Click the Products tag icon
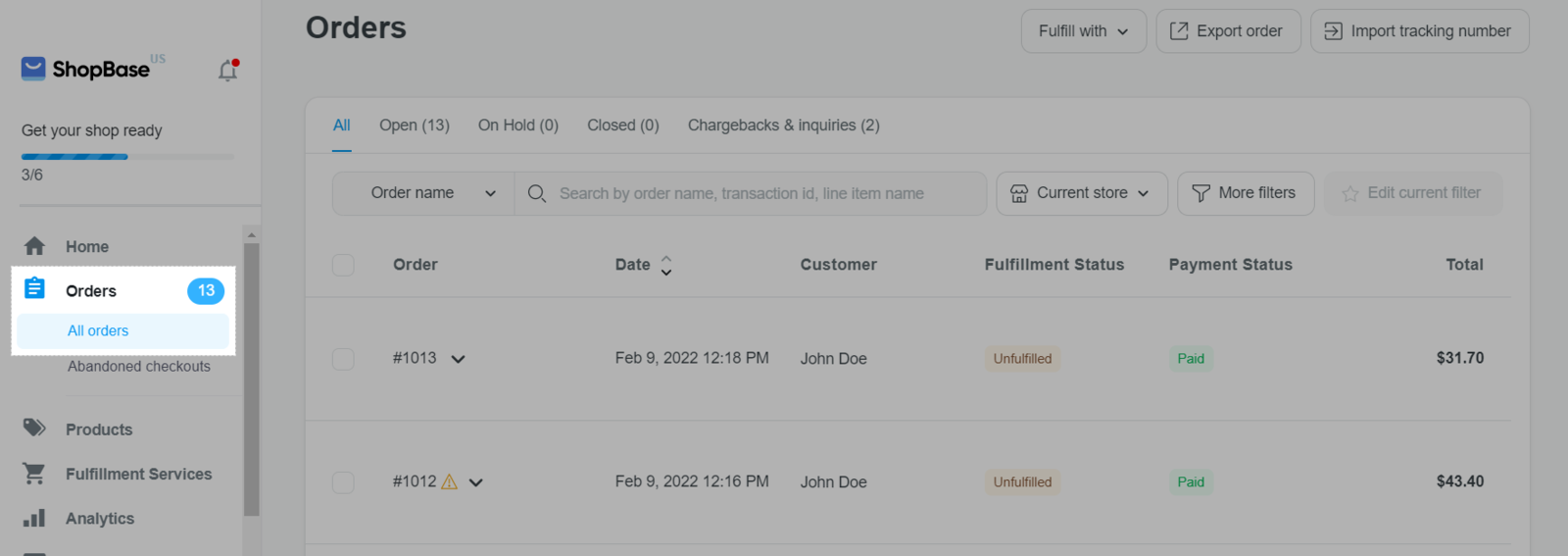Screen dimensions: 1568x556 [x=34, y=428]
